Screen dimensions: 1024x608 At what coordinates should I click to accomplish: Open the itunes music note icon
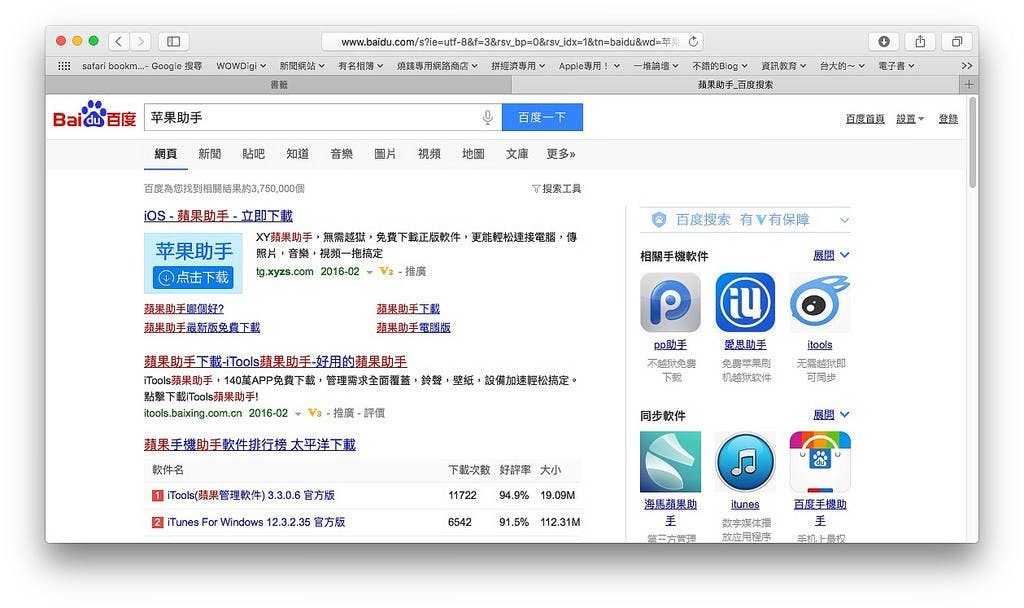tap(745, 461)
